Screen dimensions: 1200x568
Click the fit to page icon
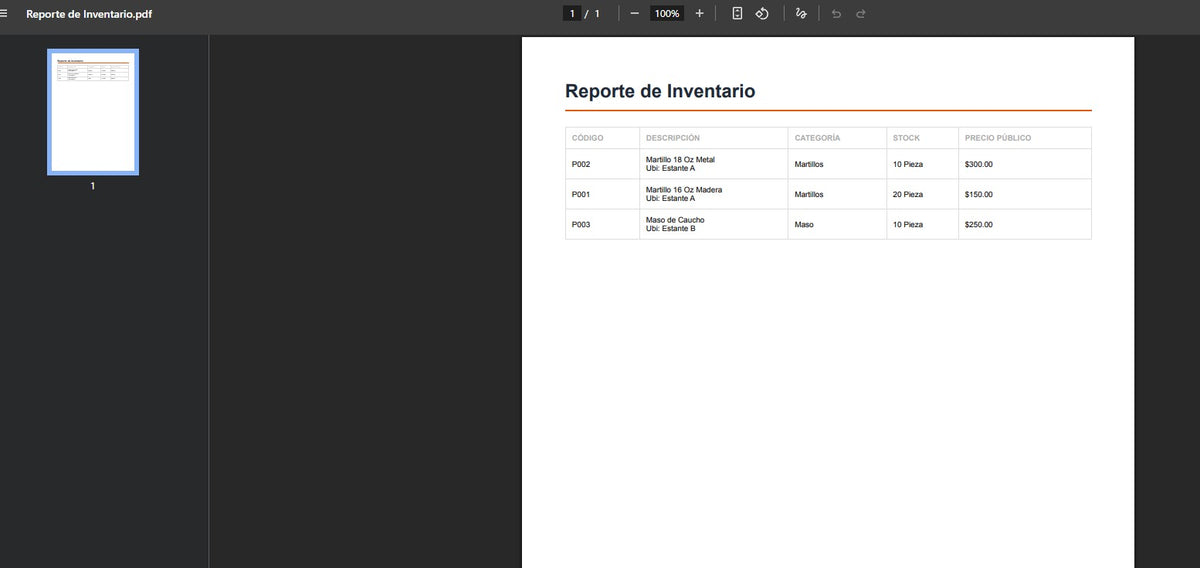[737, 13]
